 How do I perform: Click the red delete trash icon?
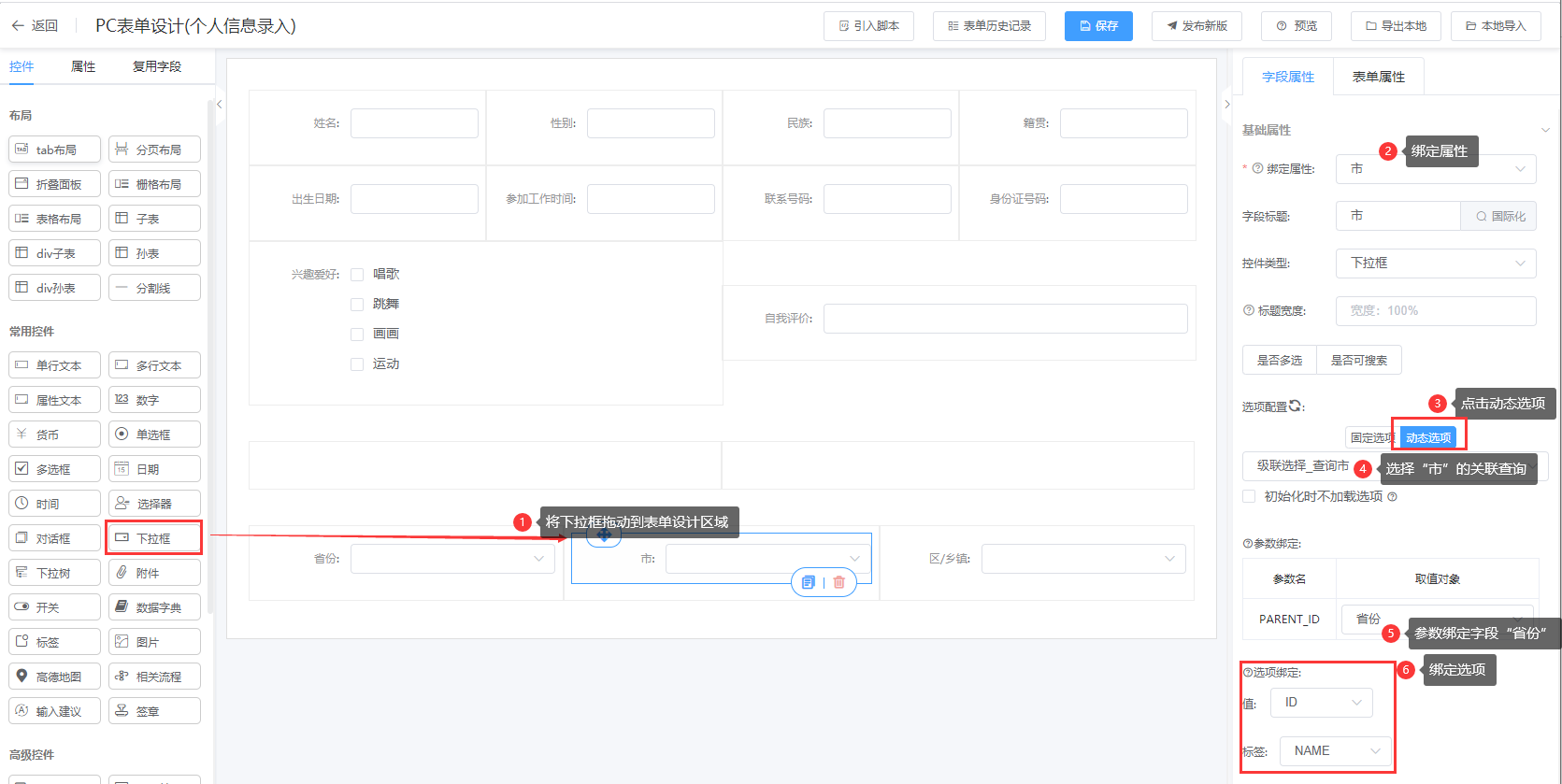point(839,582)
